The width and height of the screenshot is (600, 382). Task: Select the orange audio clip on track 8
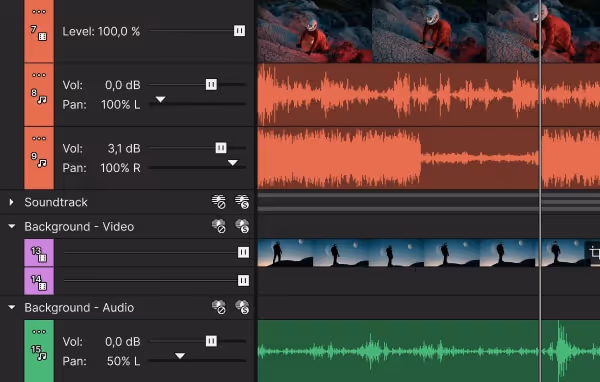coord(429,95)
